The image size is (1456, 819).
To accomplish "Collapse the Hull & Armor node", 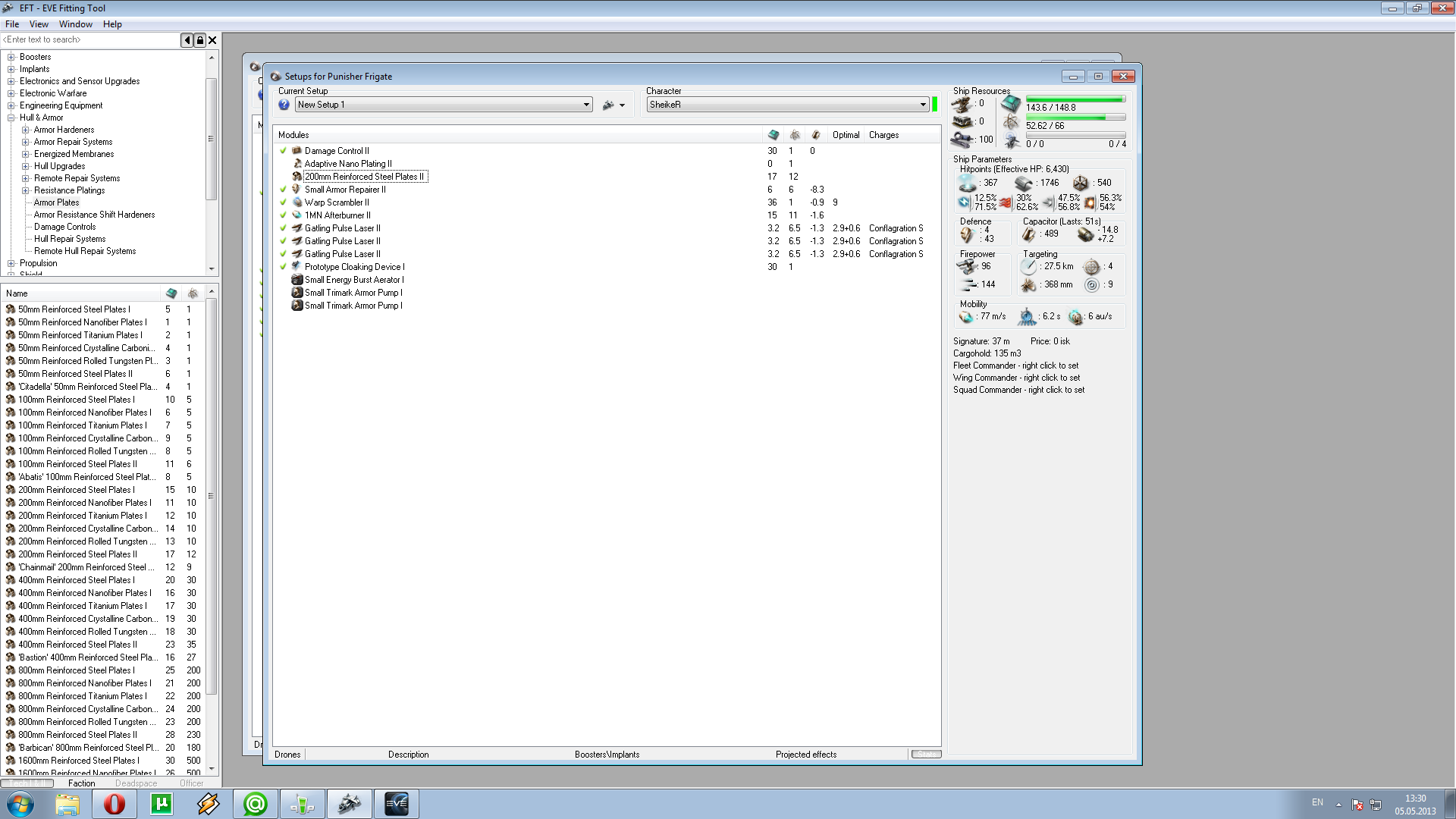I will tap(11, 118).
